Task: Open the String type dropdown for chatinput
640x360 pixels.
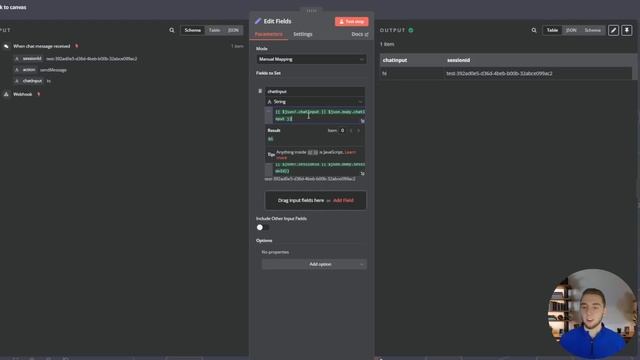Action: pos(315,102)
